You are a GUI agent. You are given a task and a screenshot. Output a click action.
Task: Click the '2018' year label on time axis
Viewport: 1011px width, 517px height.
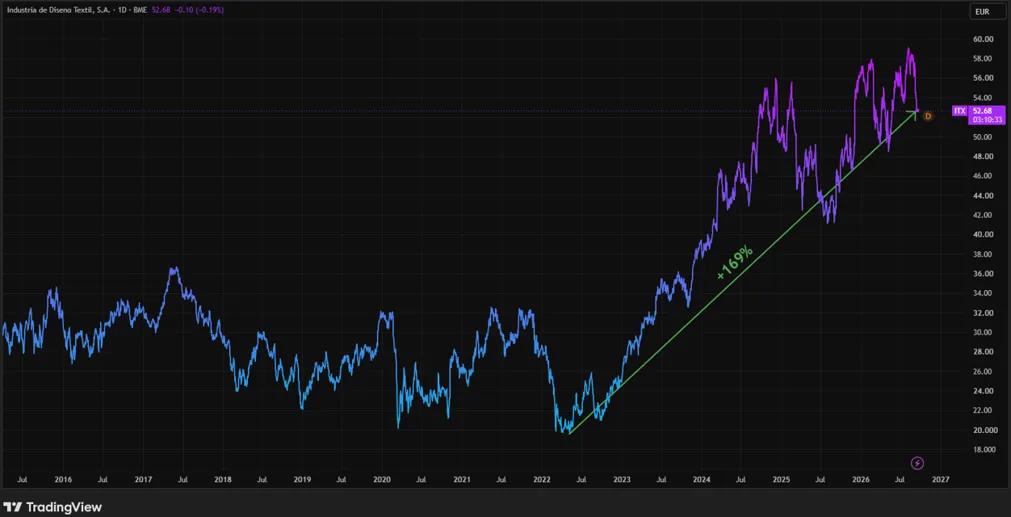click(x=222, y=480)
